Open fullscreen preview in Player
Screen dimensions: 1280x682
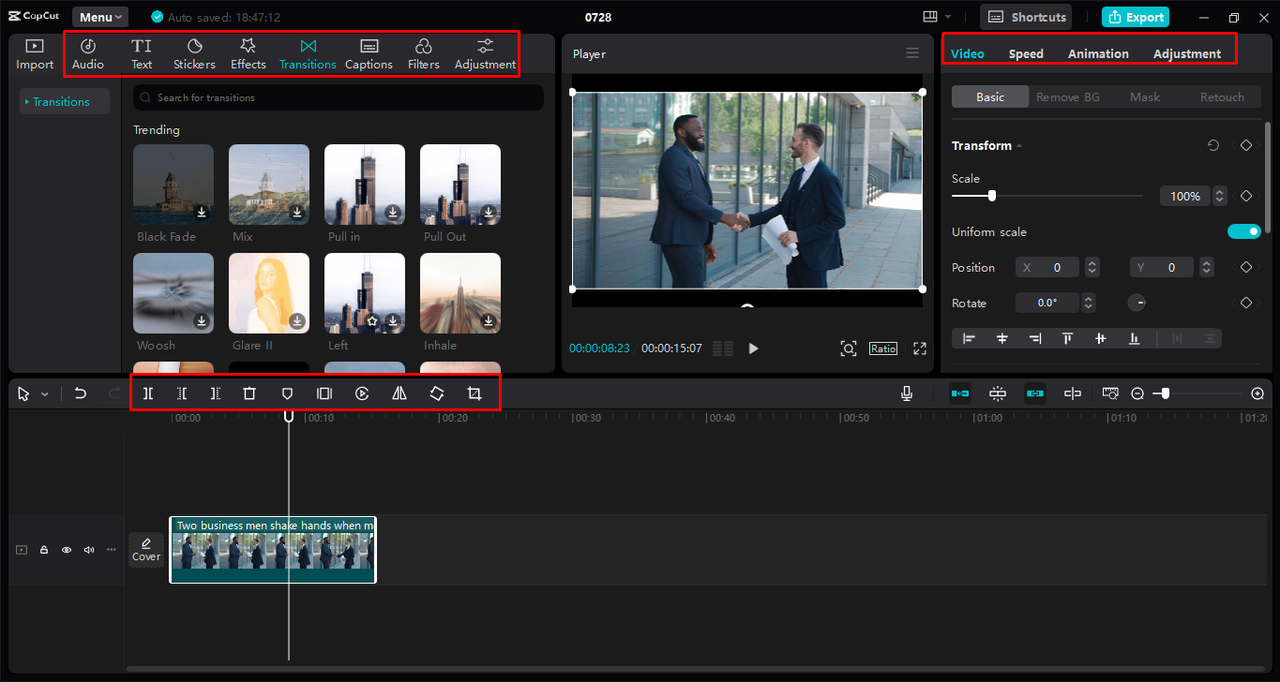920,348
